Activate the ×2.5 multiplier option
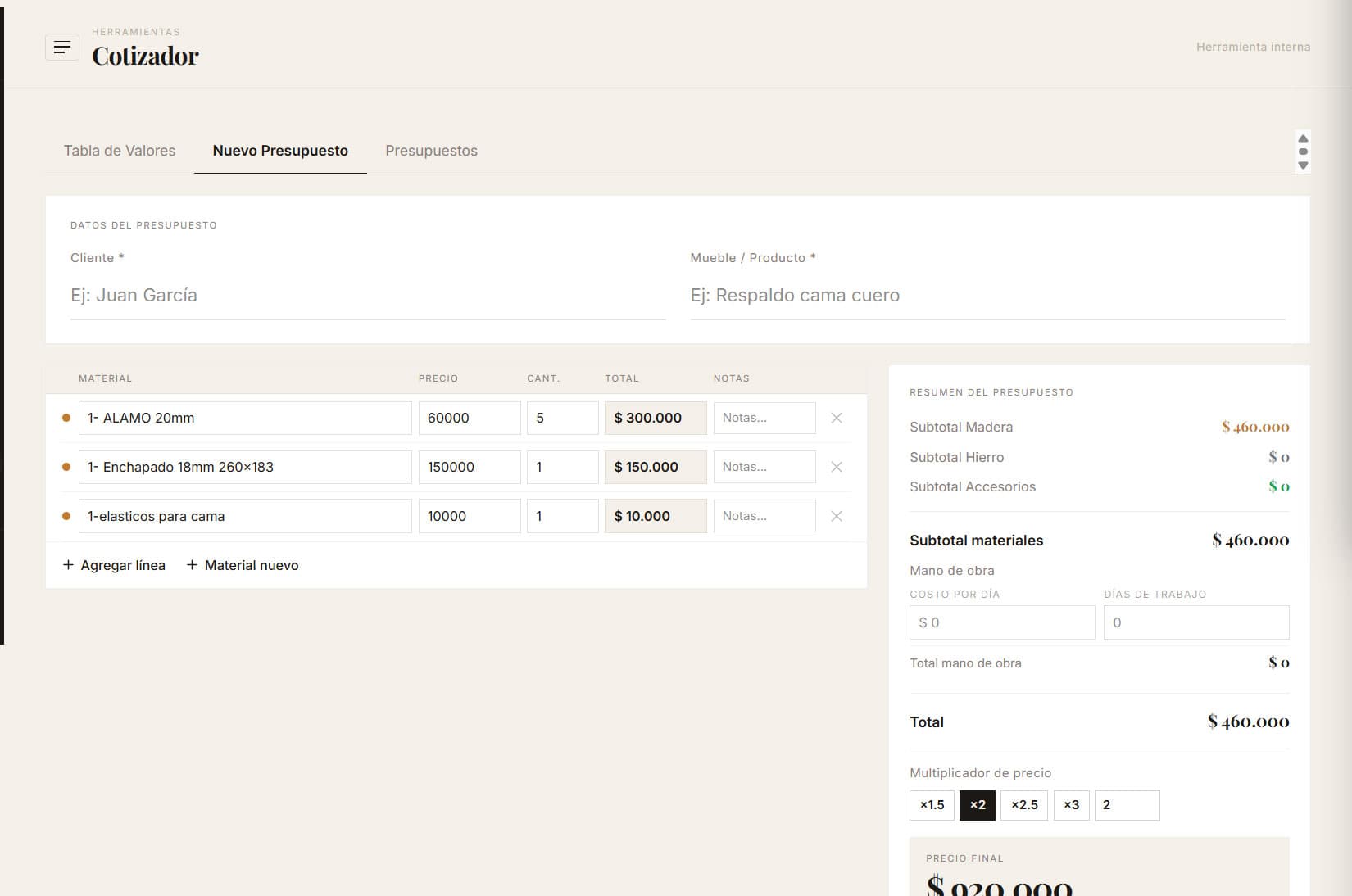The width and height of the screenshot is (1352, 896). pos(1024,805)
